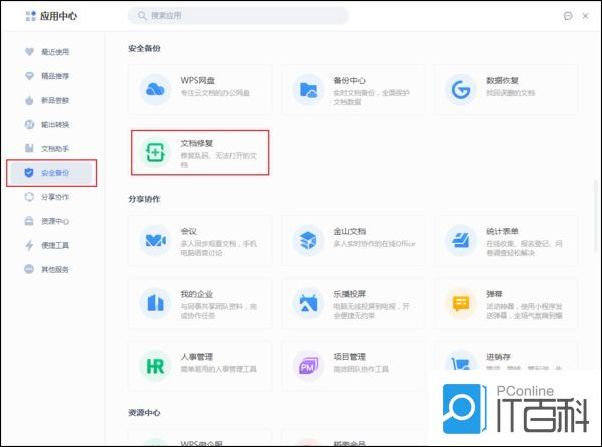Click the 会议 card title
The image size is (602, 447).
189,231
